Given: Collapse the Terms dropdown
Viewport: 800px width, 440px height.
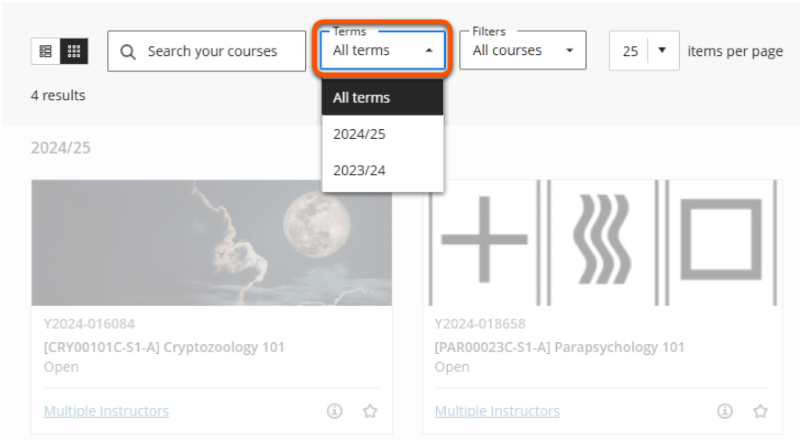Looking at the screenshot, I should pos(382,50).
